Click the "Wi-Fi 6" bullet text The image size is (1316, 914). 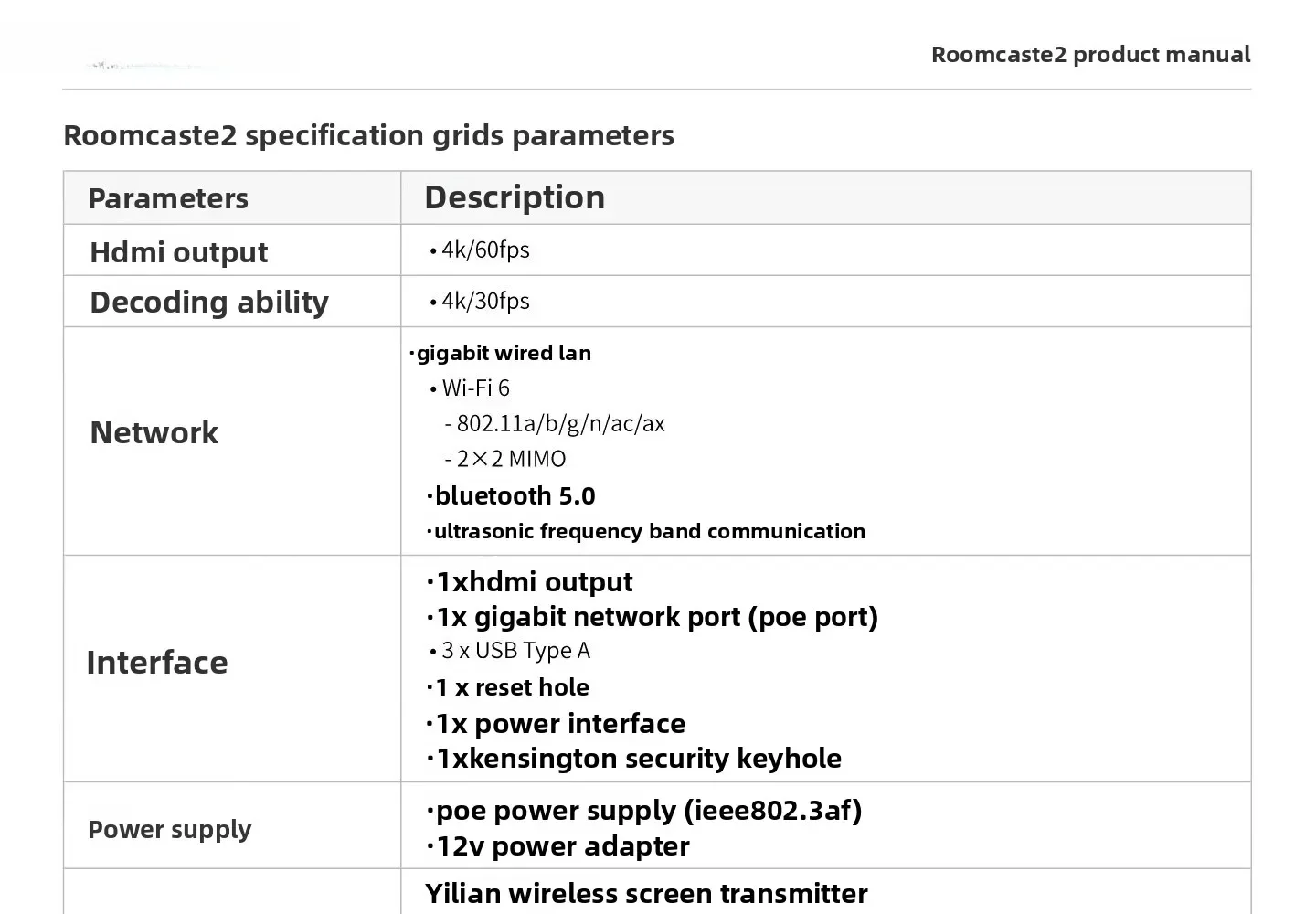click(x=475, y=388)
